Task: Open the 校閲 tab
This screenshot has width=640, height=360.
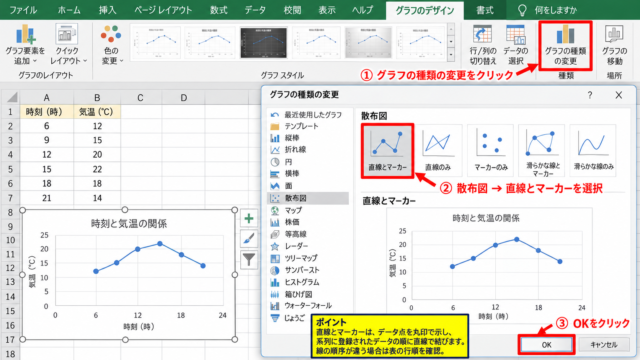Action: [x=292, y=10]
